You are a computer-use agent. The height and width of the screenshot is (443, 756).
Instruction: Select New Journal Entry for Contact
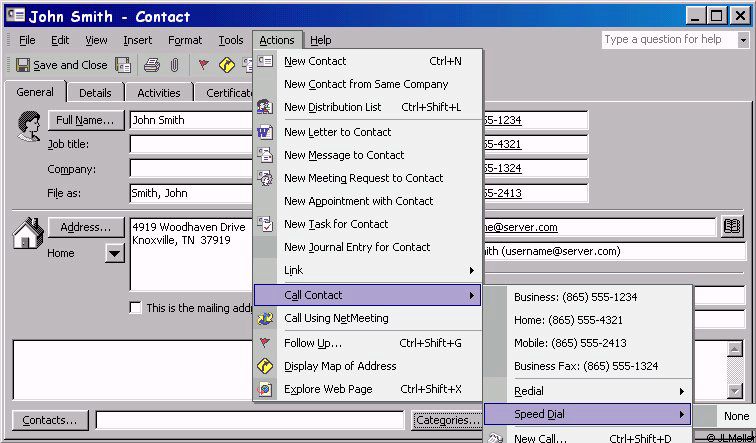click(x=367, y=247)
